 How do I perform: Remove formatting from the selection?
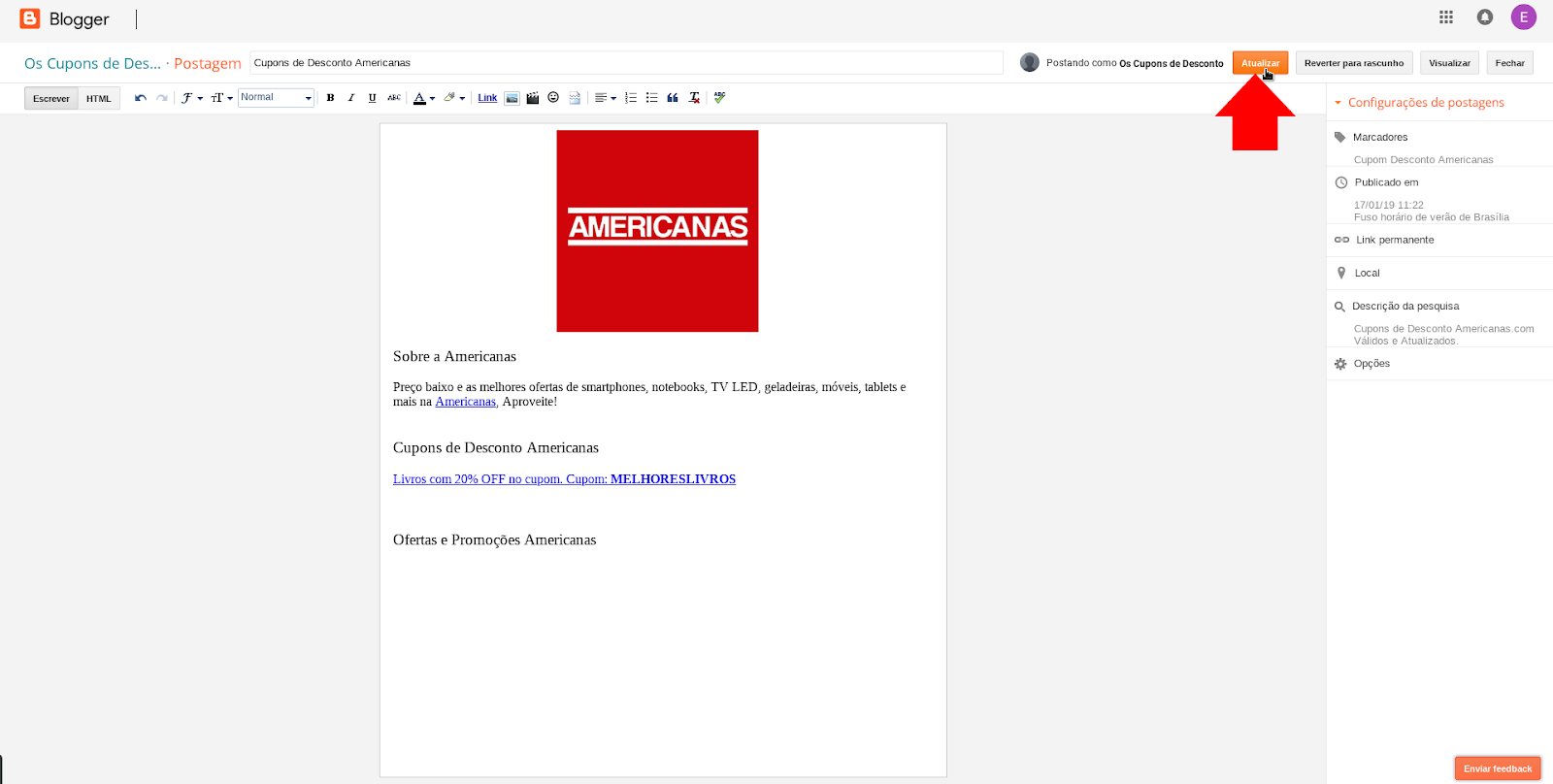tap(694, 98)
